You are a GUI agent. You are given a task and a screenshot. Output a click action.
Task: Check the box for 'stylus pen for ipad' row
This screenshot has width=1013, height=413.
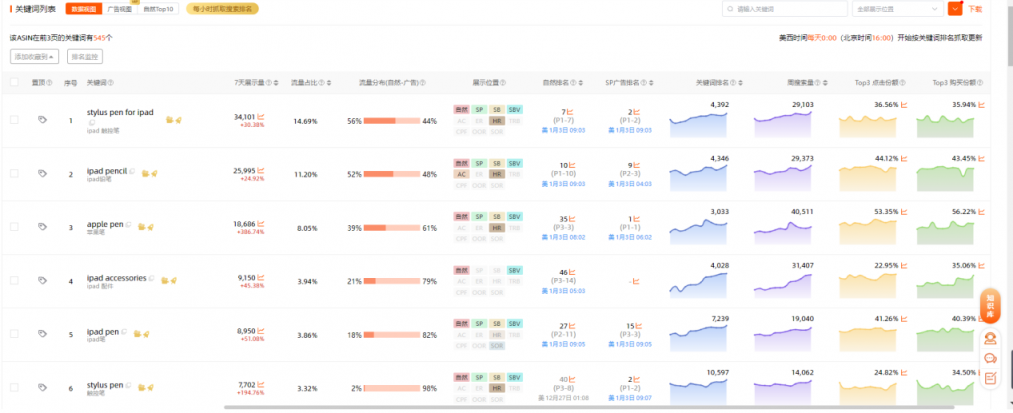[14, 120]
